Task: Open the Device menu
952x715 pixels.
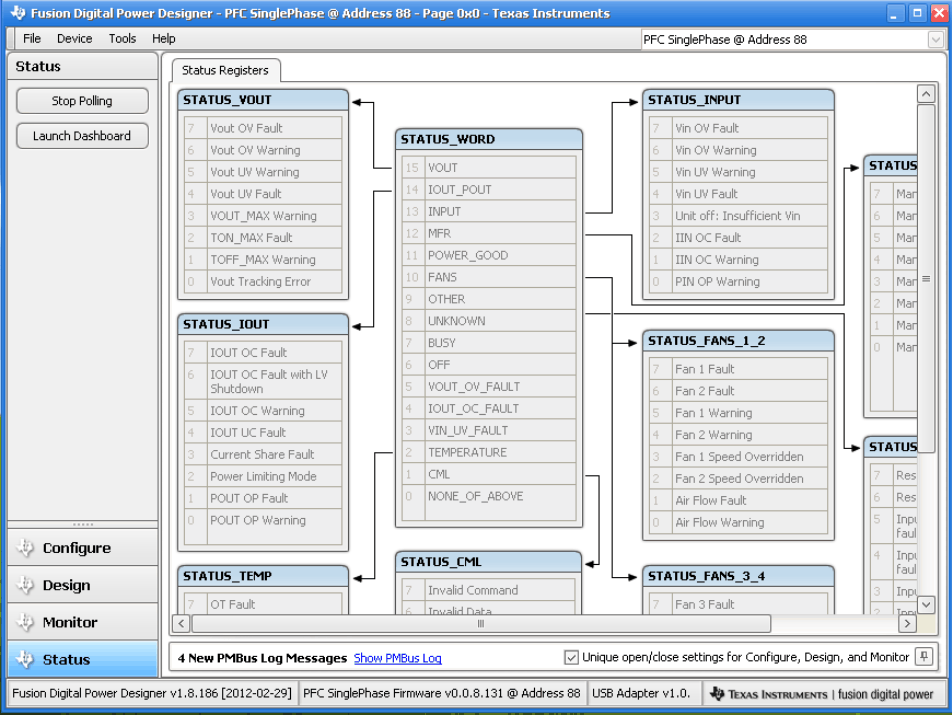Action: tap(74, 39)
